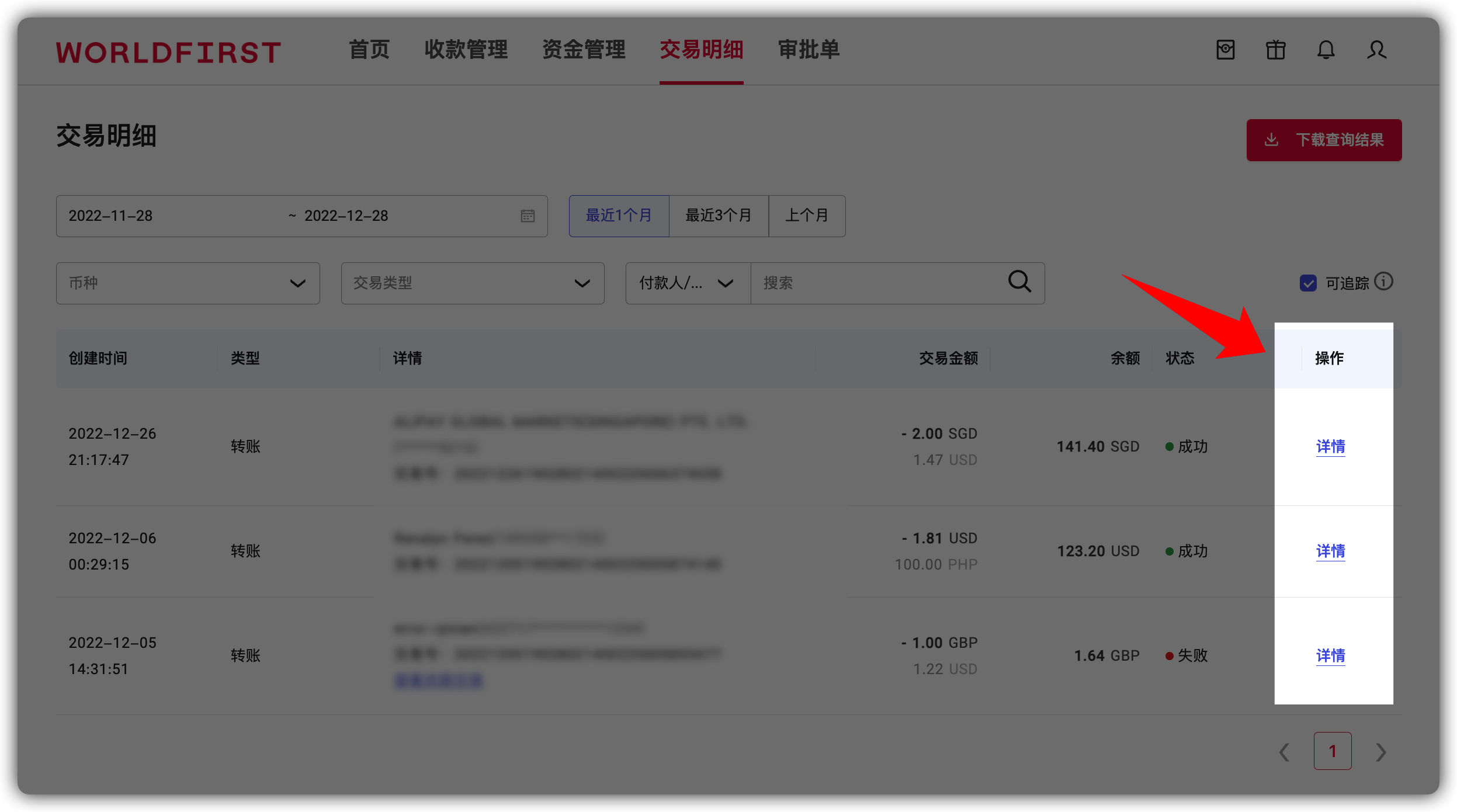Image resolution: width=1457 pixels, height=812 pixels.
Task: Select the 最近3个月 time filter
Action: point(718,216)
